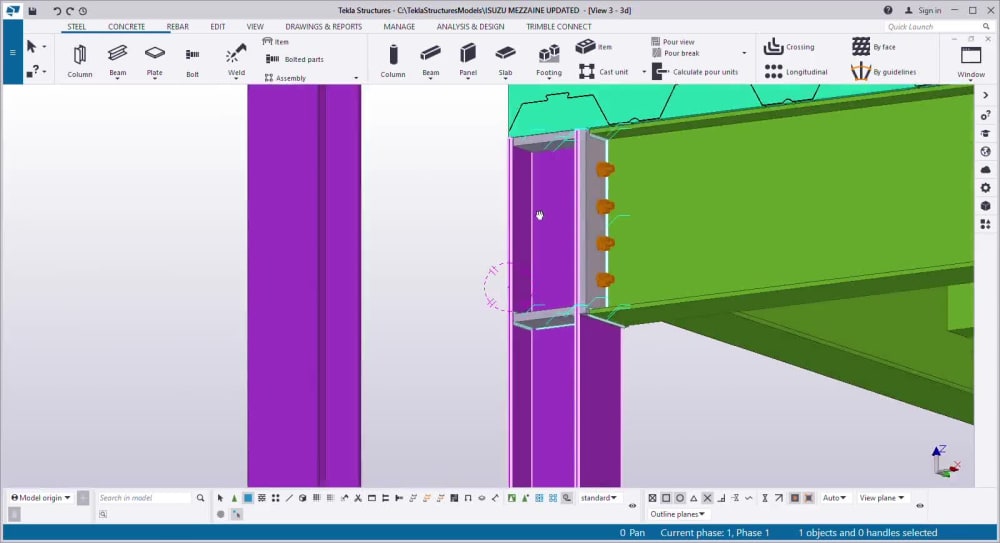Toggle snap to perpendicular points
Screen dimensions: 1000x543
721,498
